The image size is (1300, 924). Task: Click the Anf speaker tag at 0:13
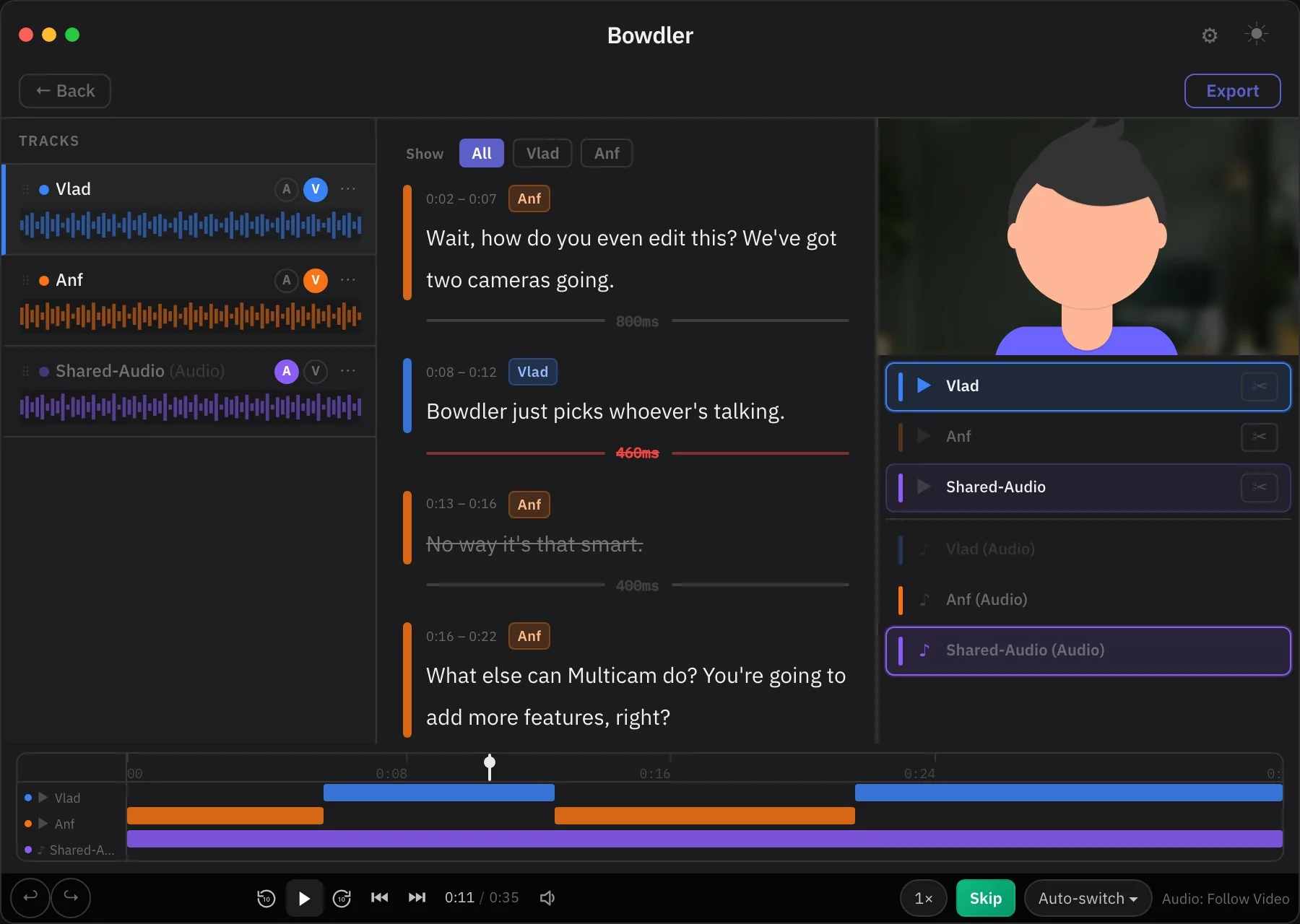coord(529,505)
